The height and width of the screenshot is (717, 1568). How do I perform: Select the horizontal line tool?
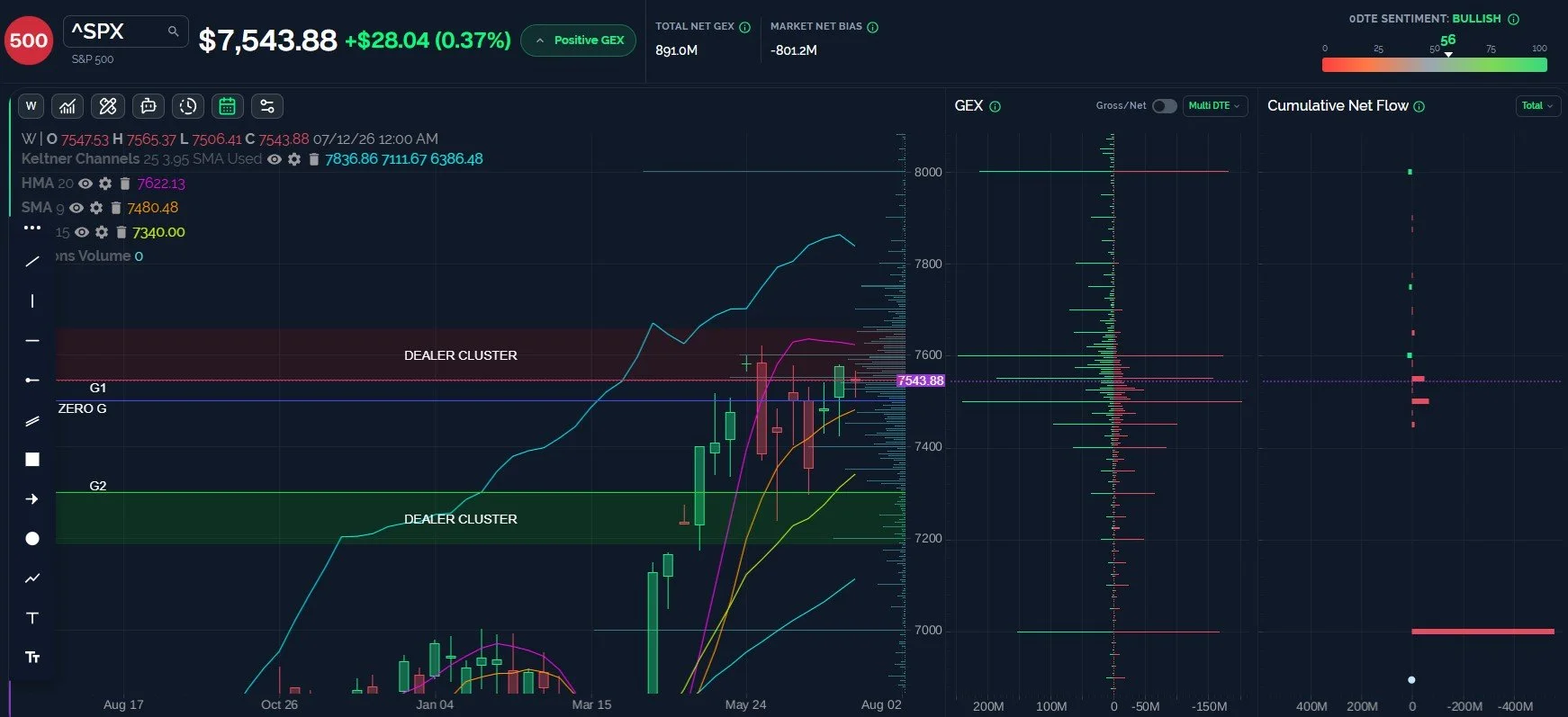(32, 341)
